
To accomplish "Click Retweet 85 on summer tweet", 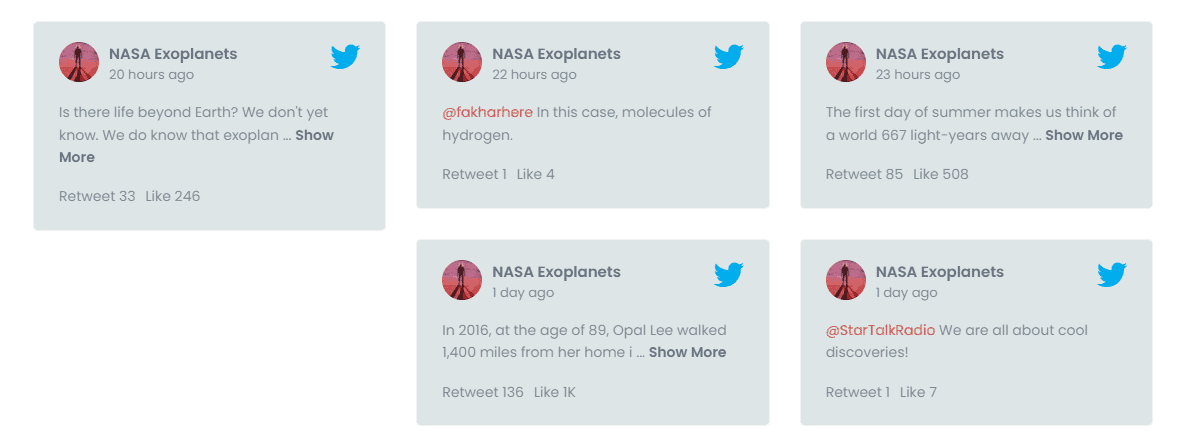I will [864, 174].
